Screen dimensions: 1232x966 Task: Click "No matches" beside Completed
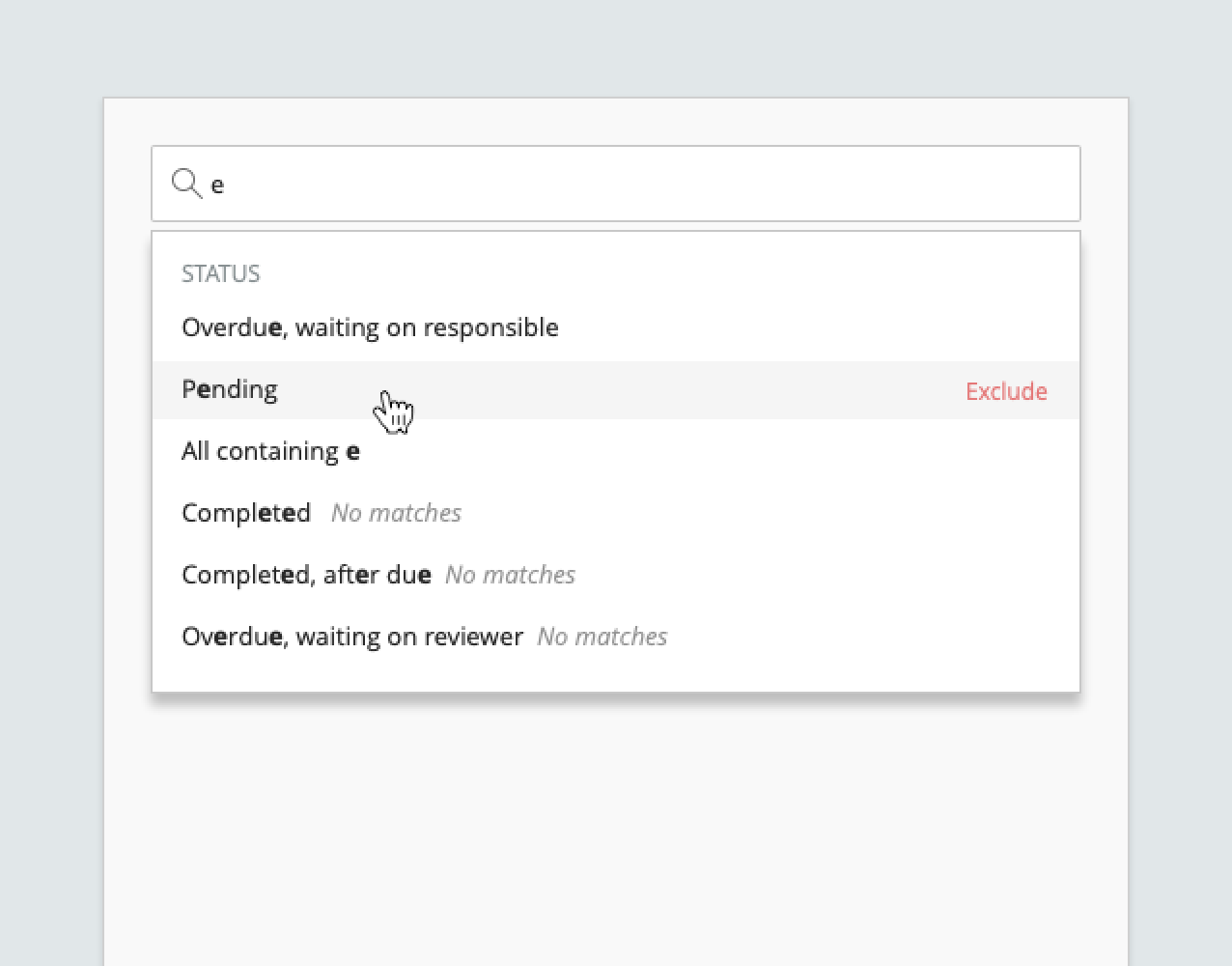[396, 513]
